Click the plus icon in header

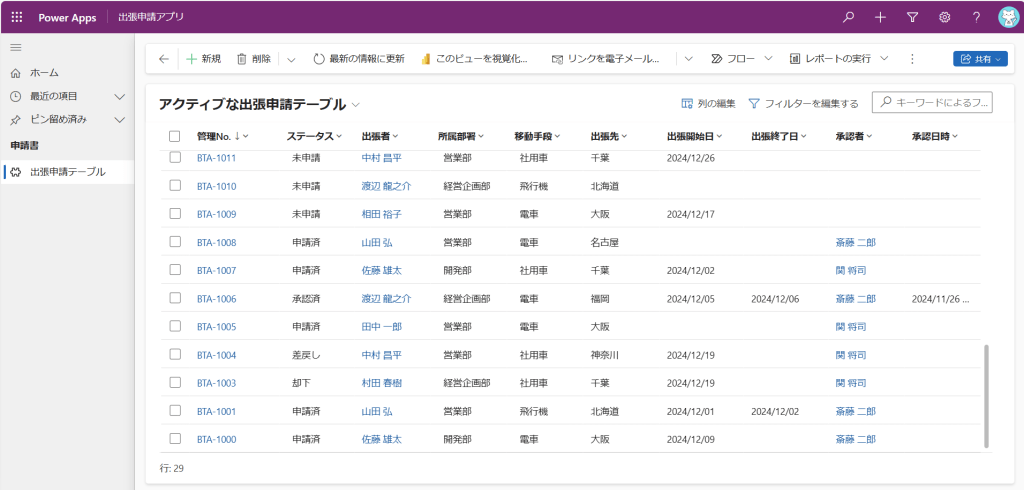(880, 17)
